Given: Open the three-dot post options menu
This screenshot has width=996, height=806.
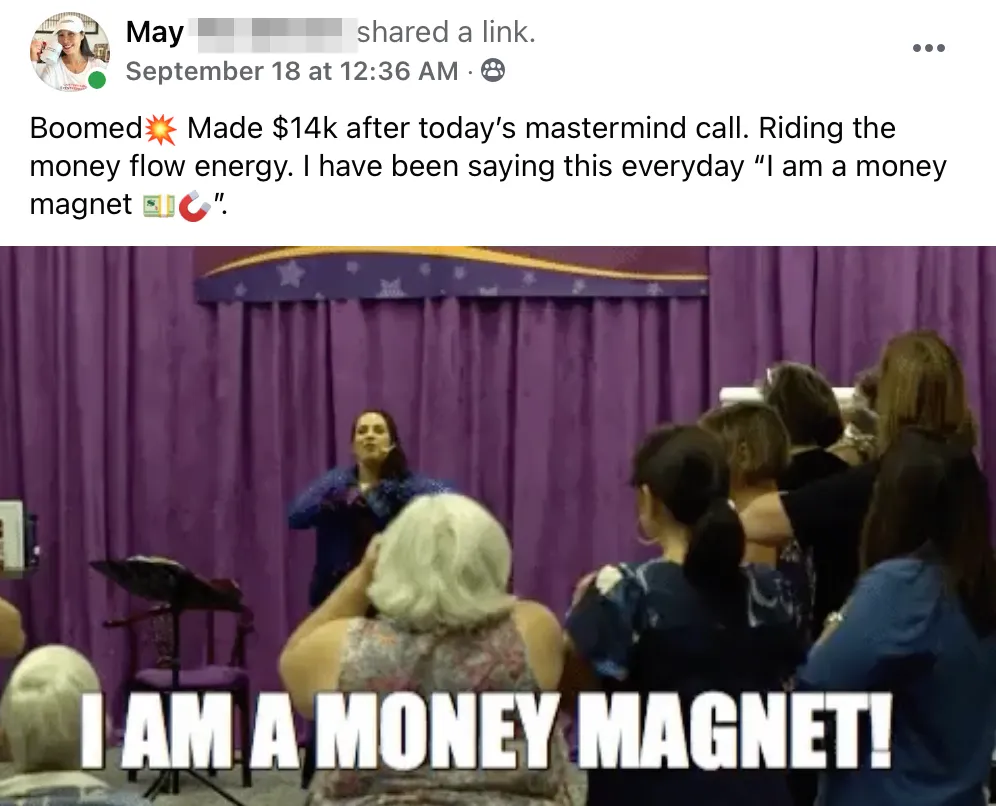Looking at the screenshot, I should point(929,48).
